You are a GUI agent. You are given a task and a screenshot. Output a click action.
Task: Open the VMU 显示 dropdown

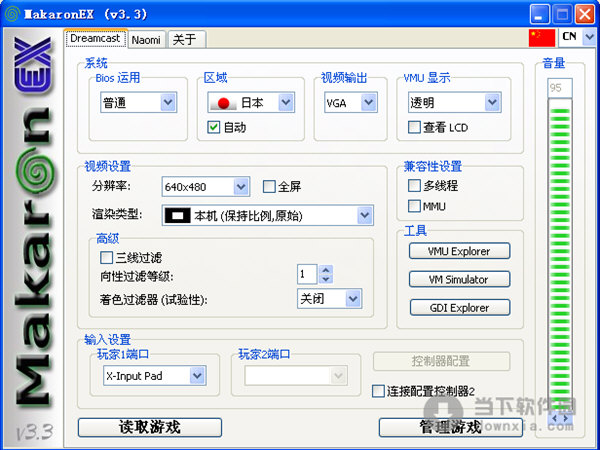point(455,102)
